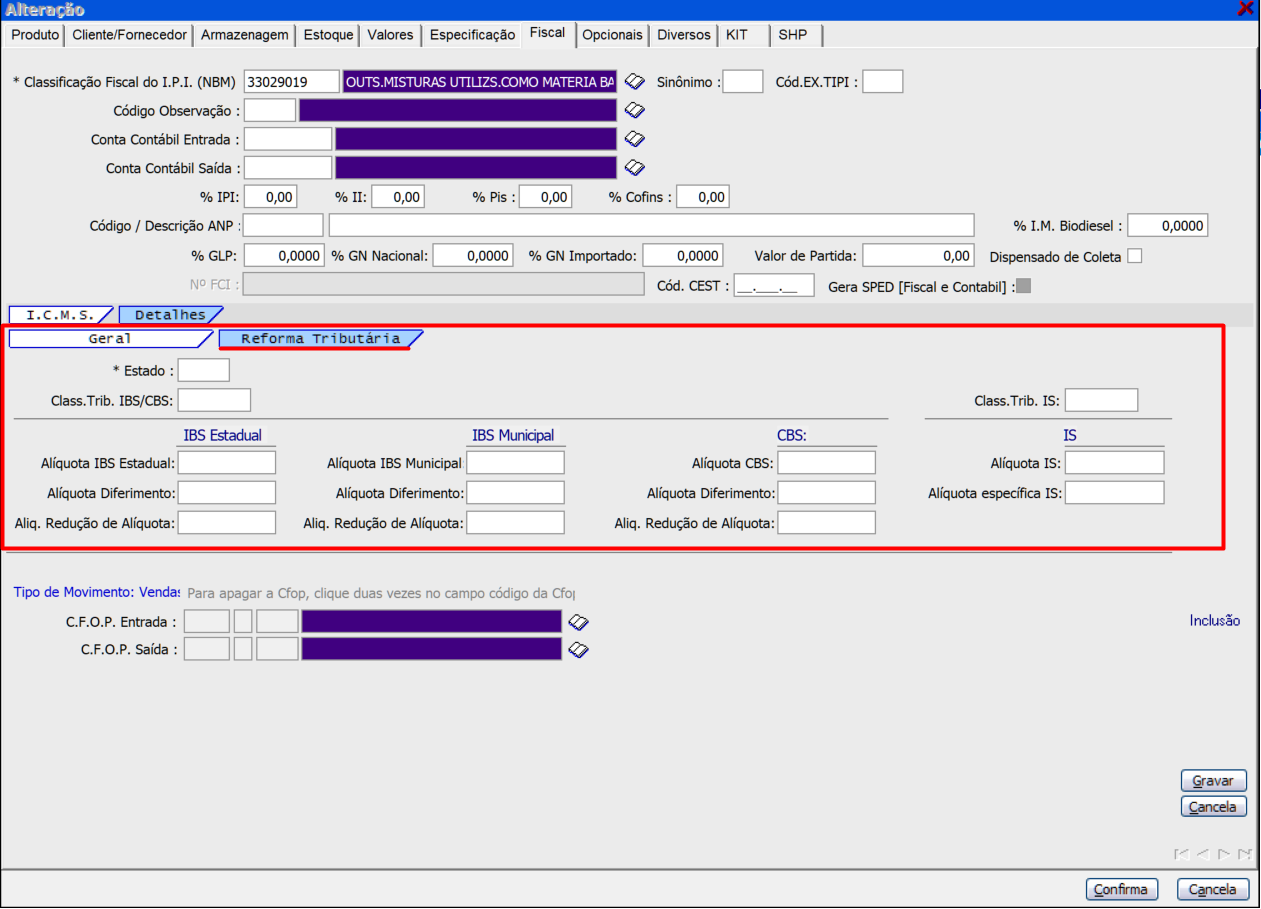Toggle Gera SPED Fiscal e Contabil checkbox
1261x909 pixels.
click(x=1023, y=287)
